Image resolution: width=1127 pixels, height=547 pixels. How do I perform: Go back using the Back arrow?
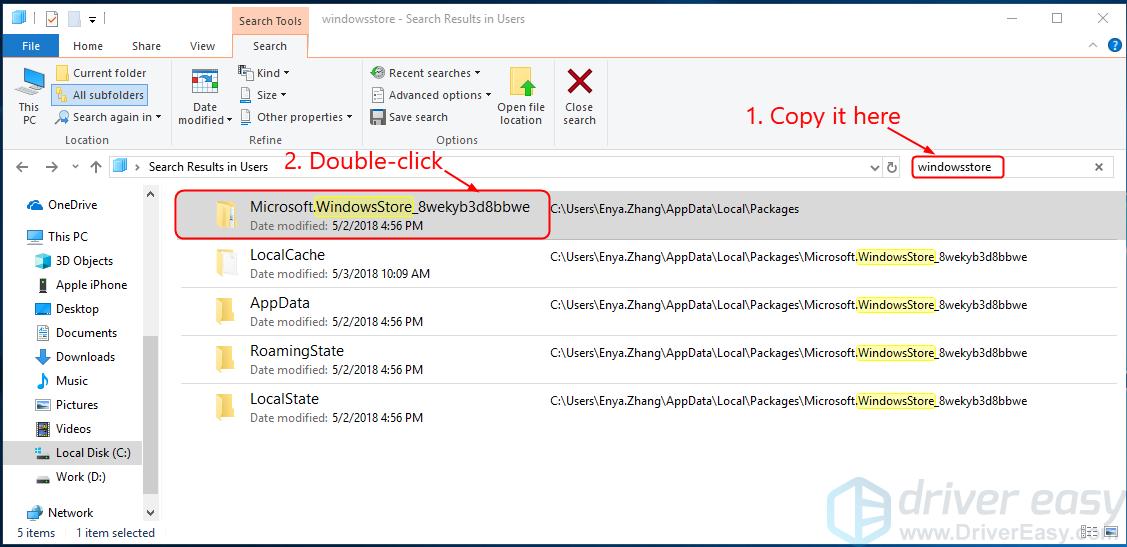pos(22,167)
